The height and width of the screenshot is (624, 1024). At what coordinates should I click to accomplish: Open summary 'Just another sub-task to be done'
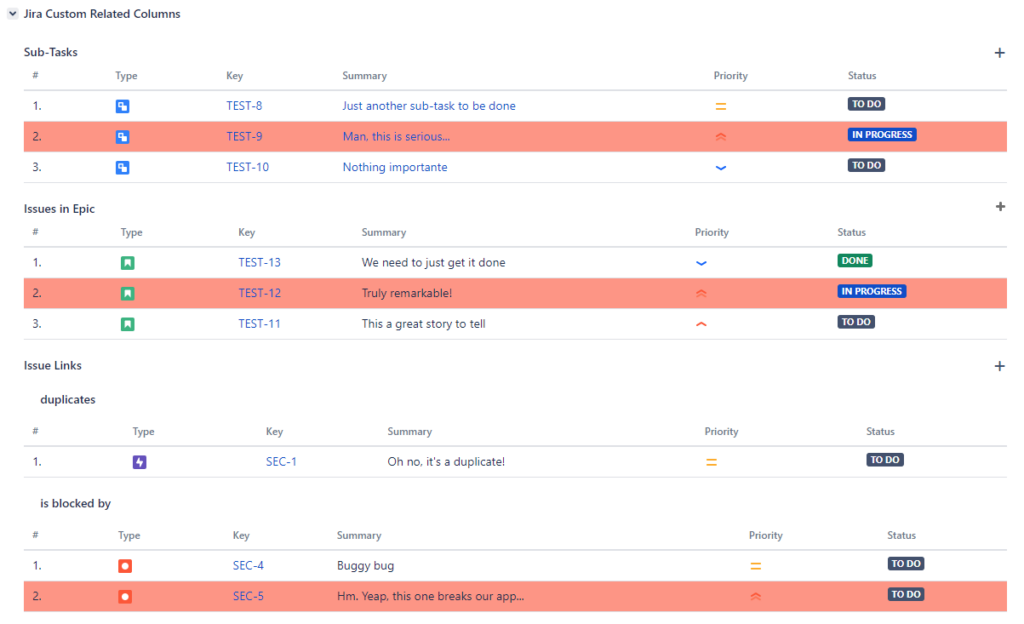[429, 106]
